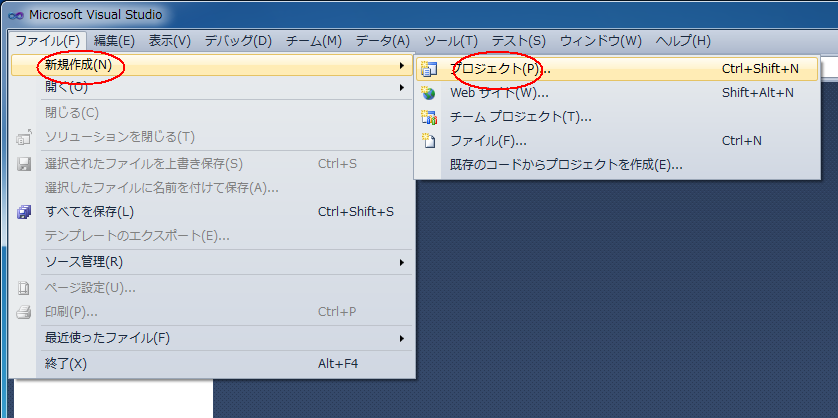Choose プロジェクト(P)... in submenu
This screenshot has width=838, height=418.
tap(617, 68)
